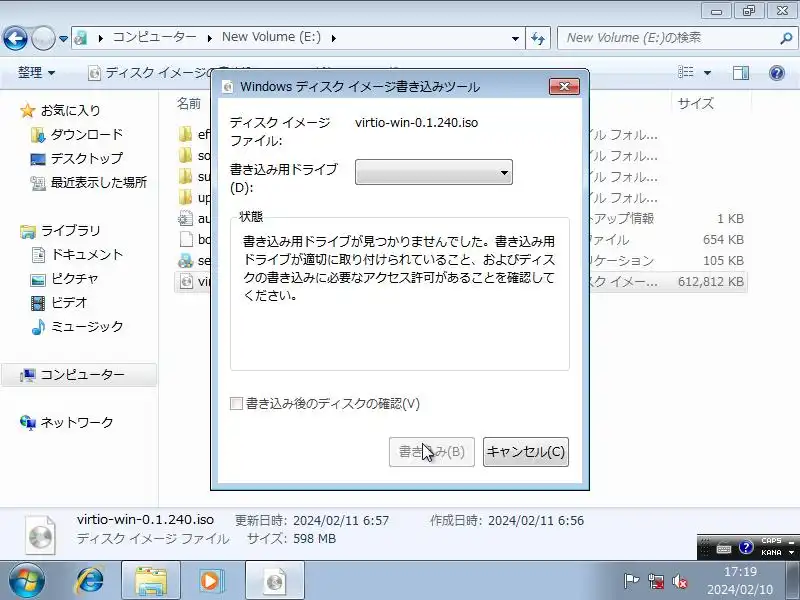Switch to Windows Explorer taskbar button
Image resolution: width=800 pixels, height=600 pixels.
point(151,581)
